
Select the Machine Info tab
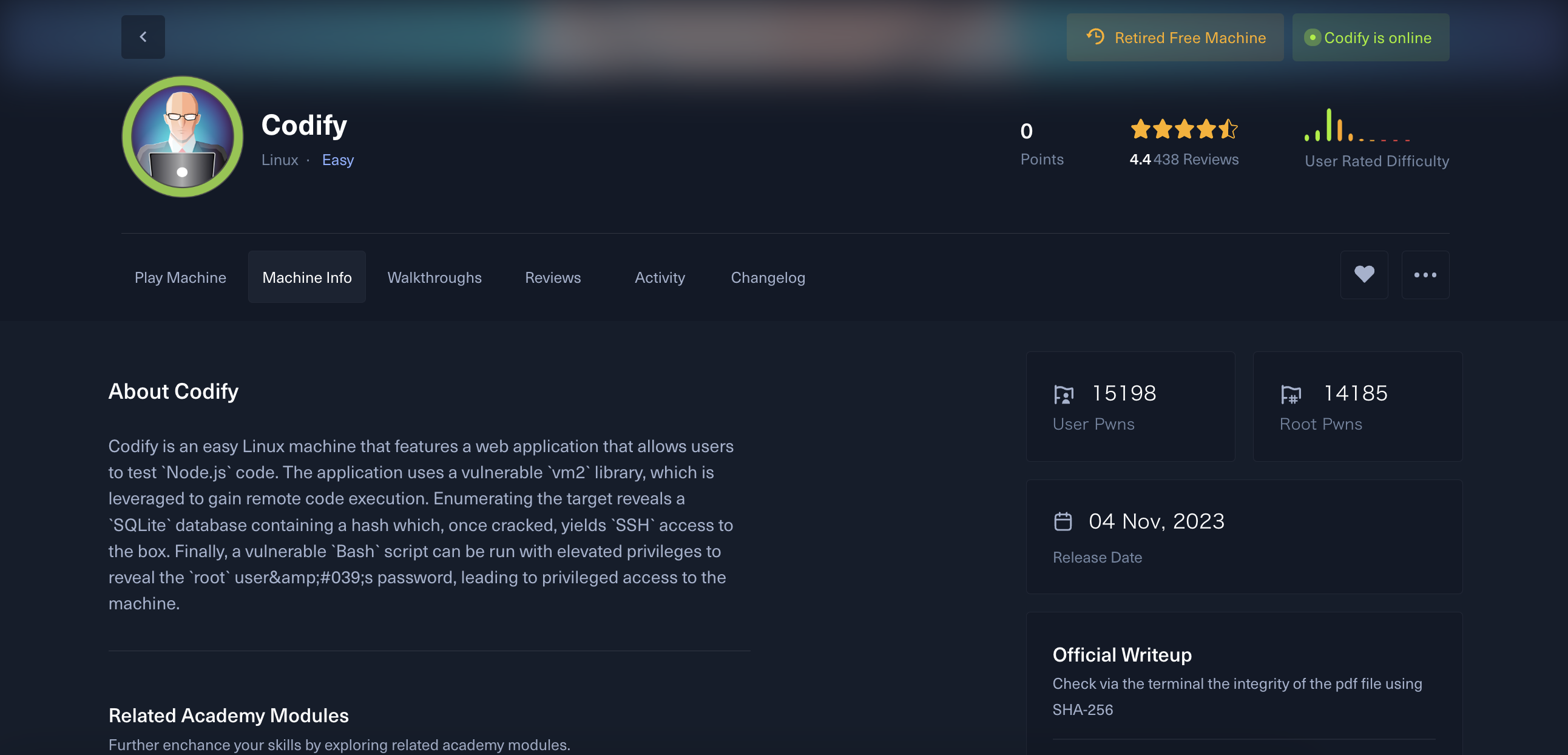[307, 277]
